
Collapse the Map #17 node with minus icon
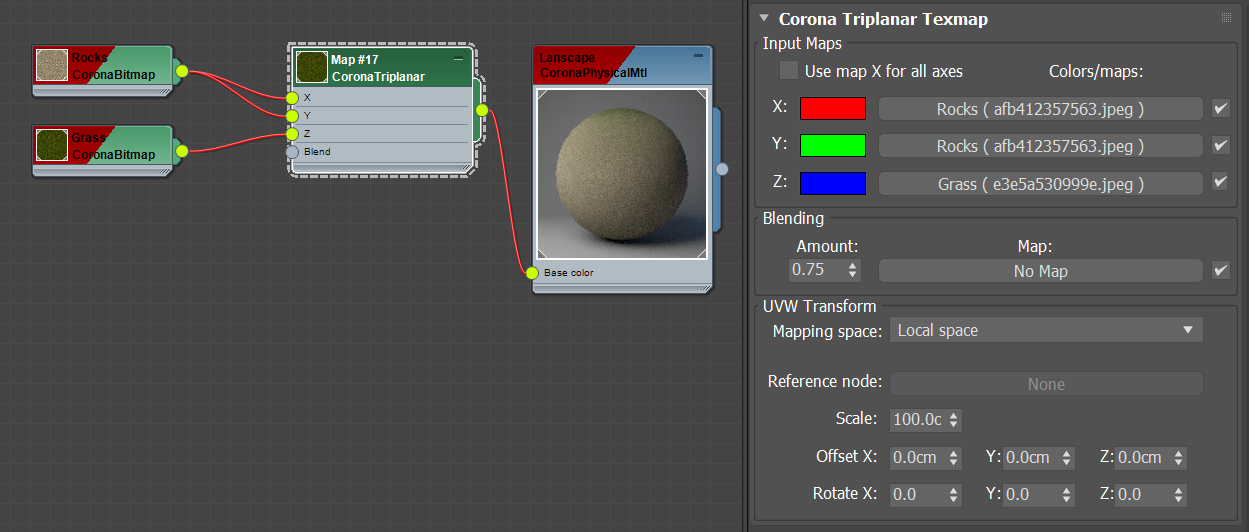459,60
